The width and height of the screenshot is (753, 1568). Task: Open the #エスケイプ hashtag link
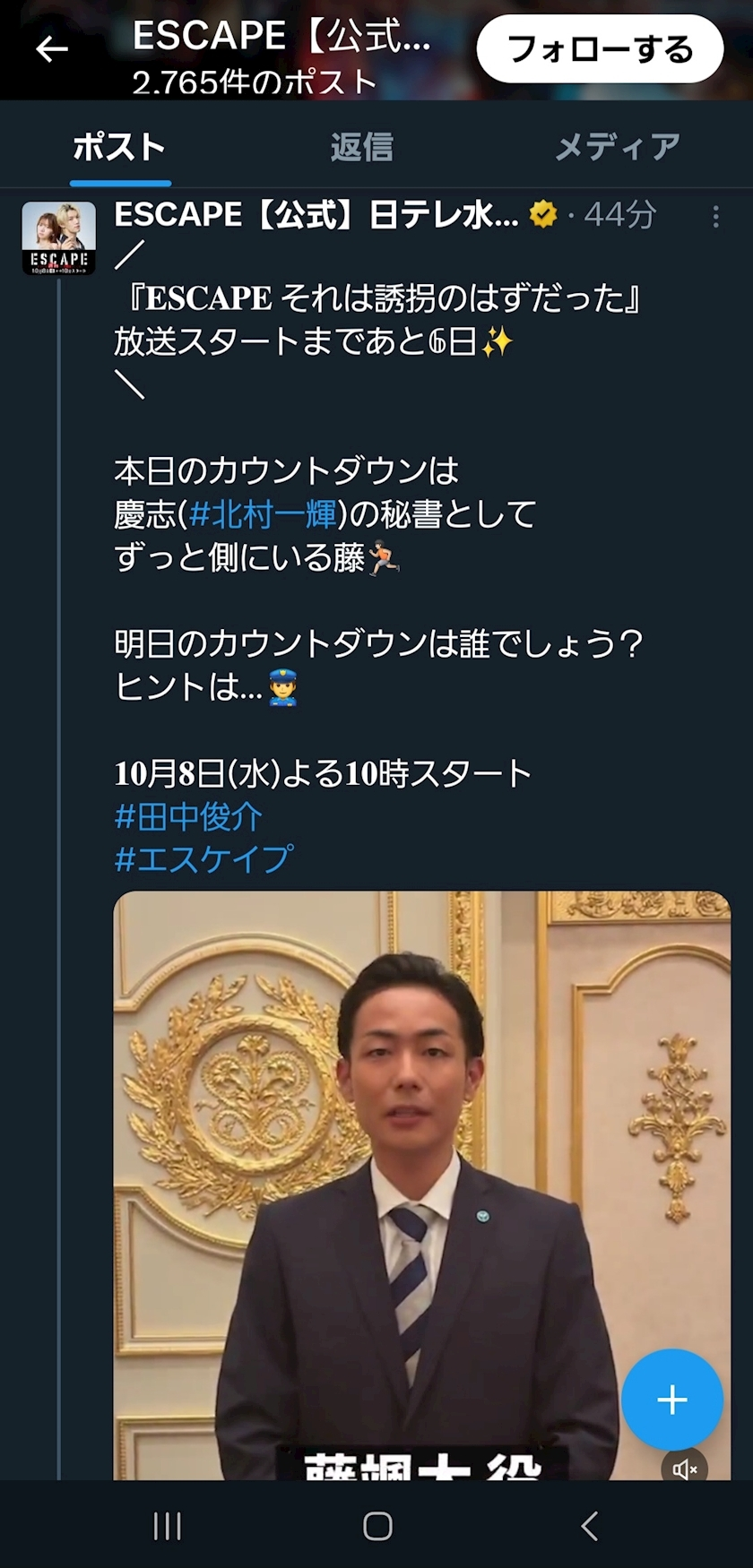point(203,859)
